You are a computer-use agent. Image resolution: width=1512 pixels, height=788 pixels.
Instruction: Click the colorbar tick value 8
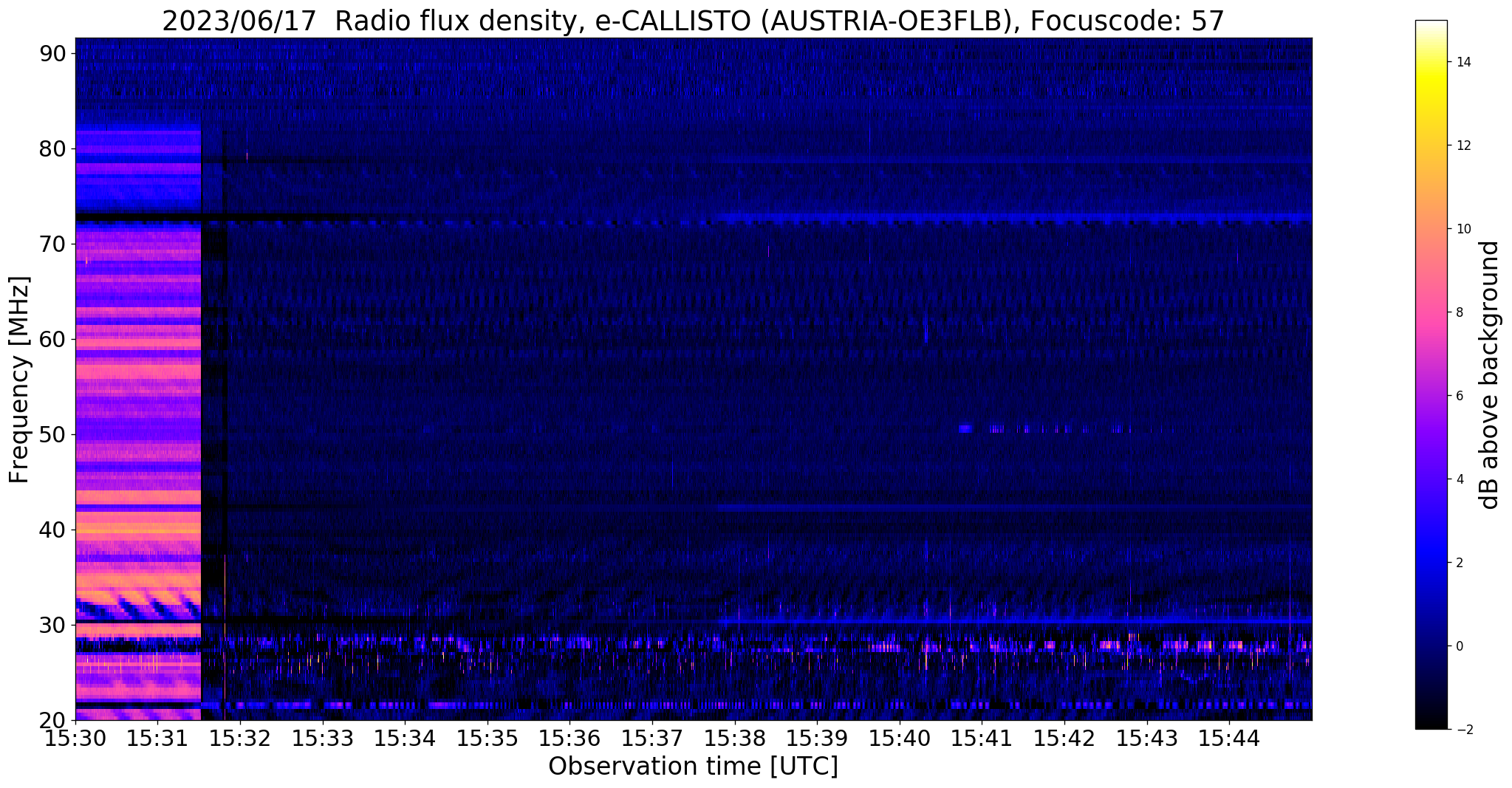(1459, 312)
